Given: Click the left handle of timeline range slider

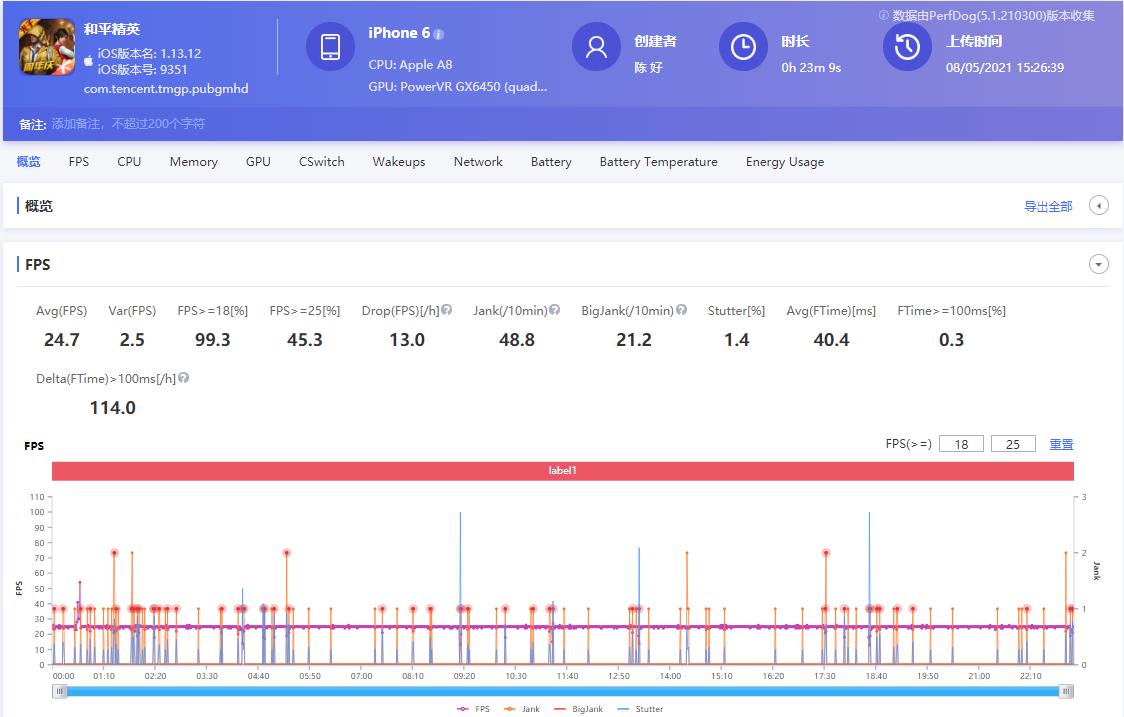Looking at the screenshot, I should [61, 691].
